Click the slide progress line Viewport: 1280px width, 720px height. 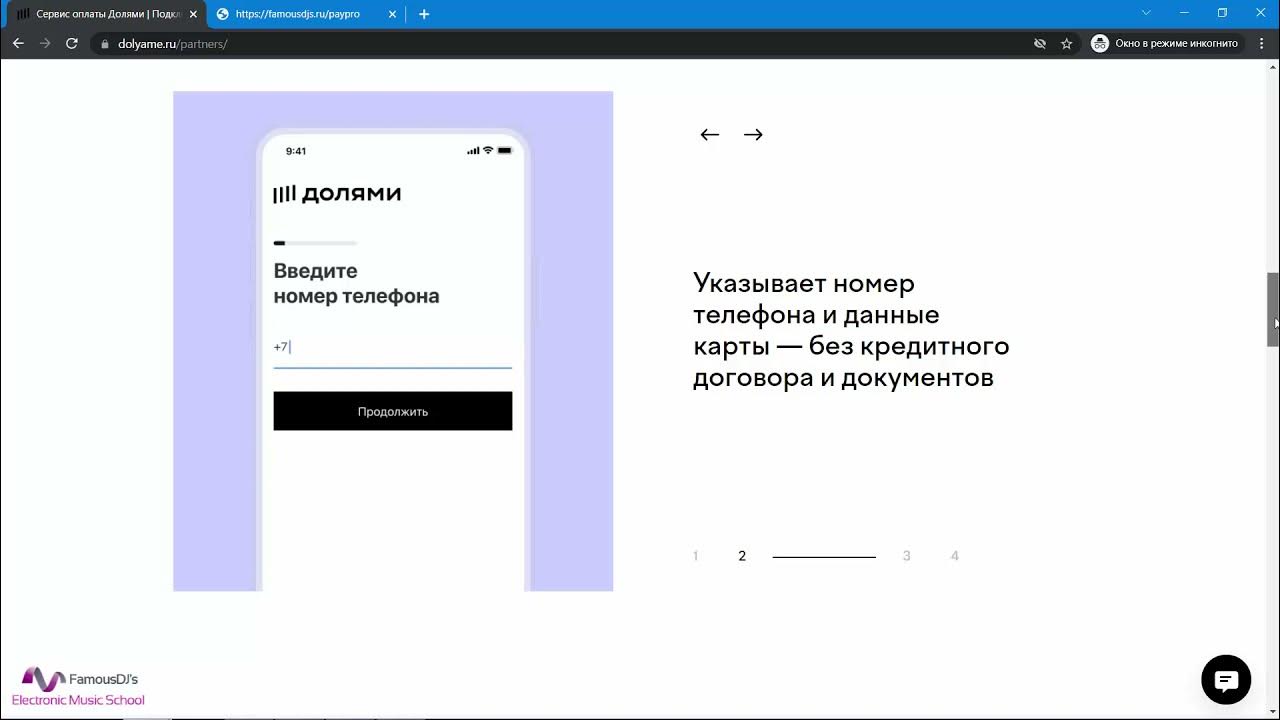tap(824, 557)
